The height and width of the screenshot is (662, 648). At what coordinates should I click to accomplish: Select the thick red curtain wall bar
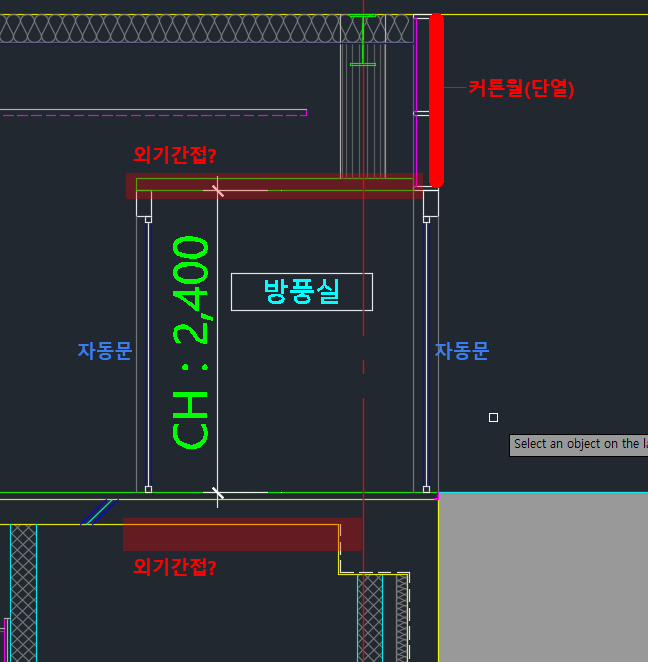436,100
